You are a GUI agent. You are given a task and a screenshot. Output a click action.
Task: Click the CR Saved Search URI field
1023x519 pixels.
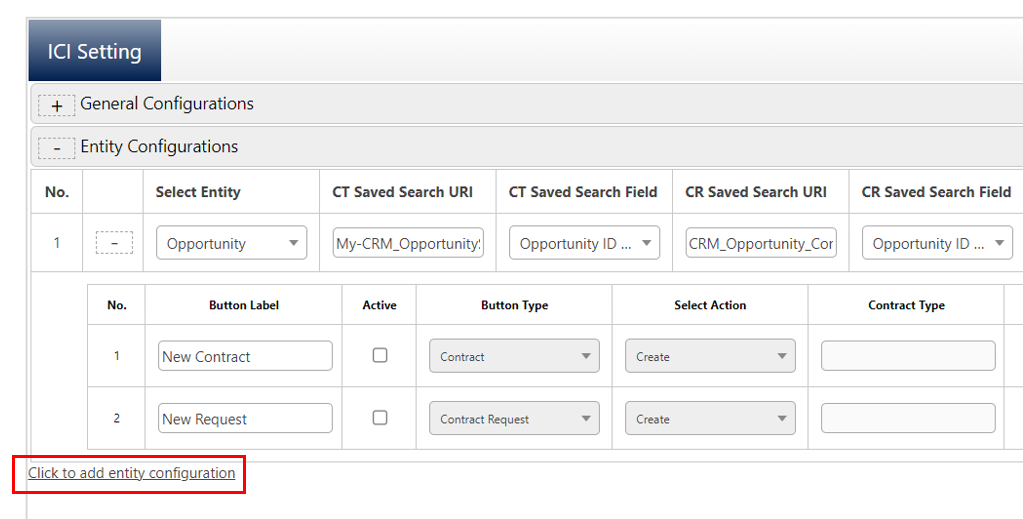761,243
